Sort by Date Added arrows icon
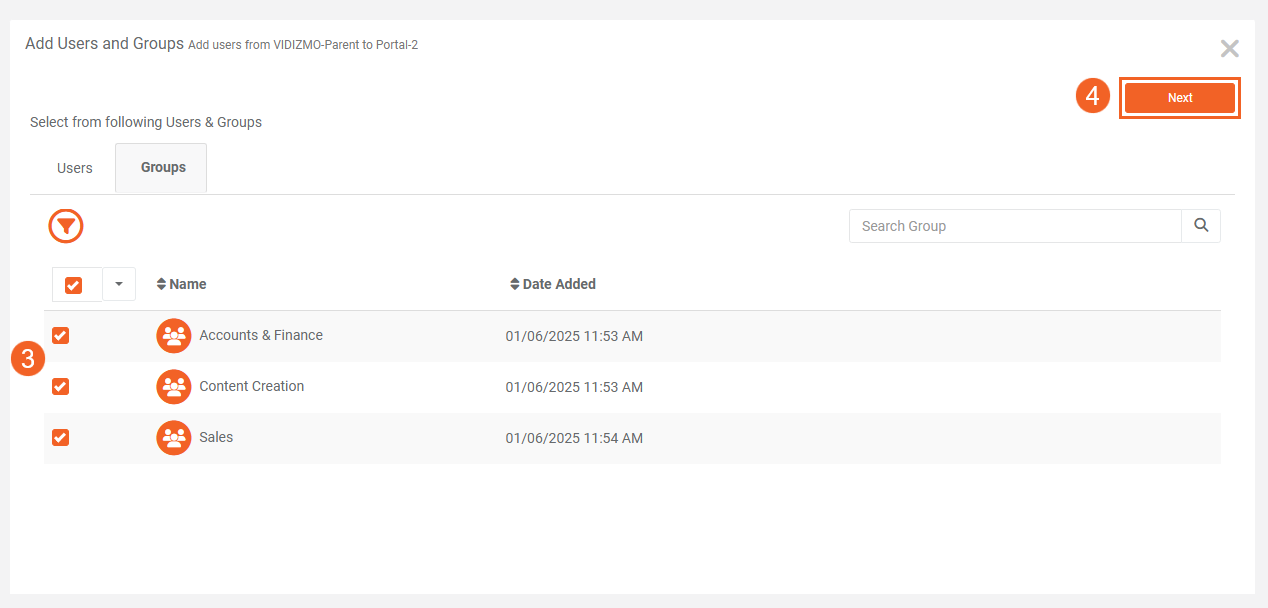Viewport: 1268px width, 608px height. [515, 284]
